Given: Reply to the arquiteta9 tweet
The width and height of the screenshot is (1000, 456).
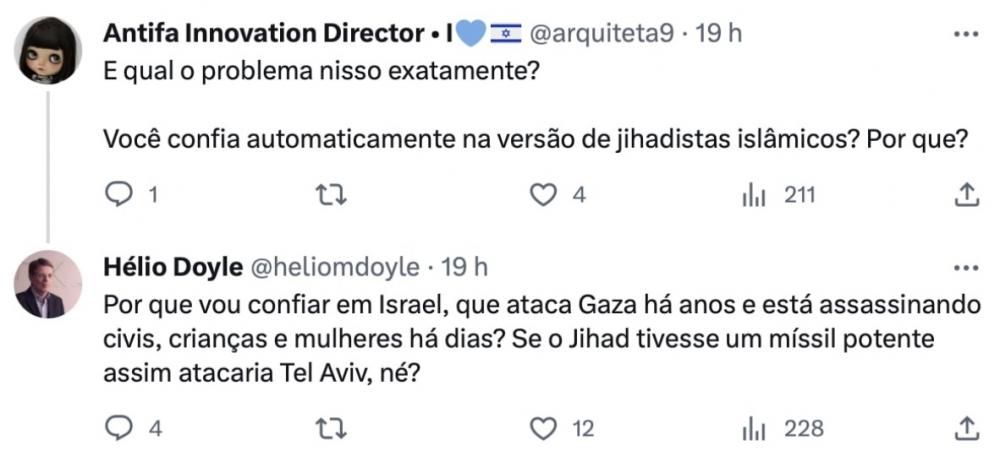Looking at the screenshot, I should pos(120,196).
